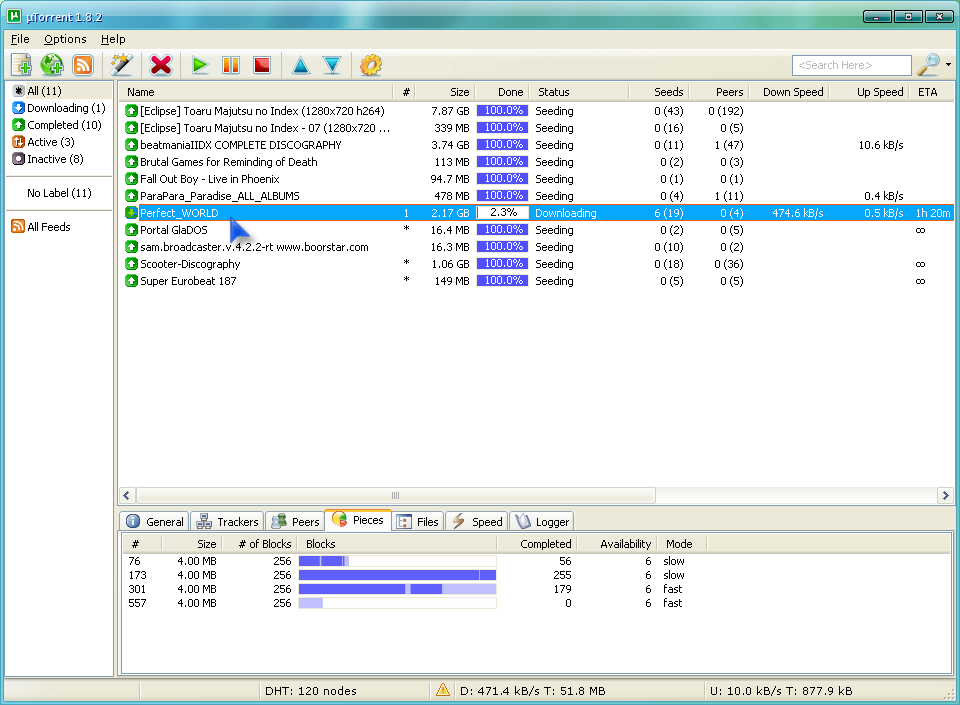Select beatmaniaIIDX COMPLETE DISCOGRAPHY torrent

click(536, 145)
